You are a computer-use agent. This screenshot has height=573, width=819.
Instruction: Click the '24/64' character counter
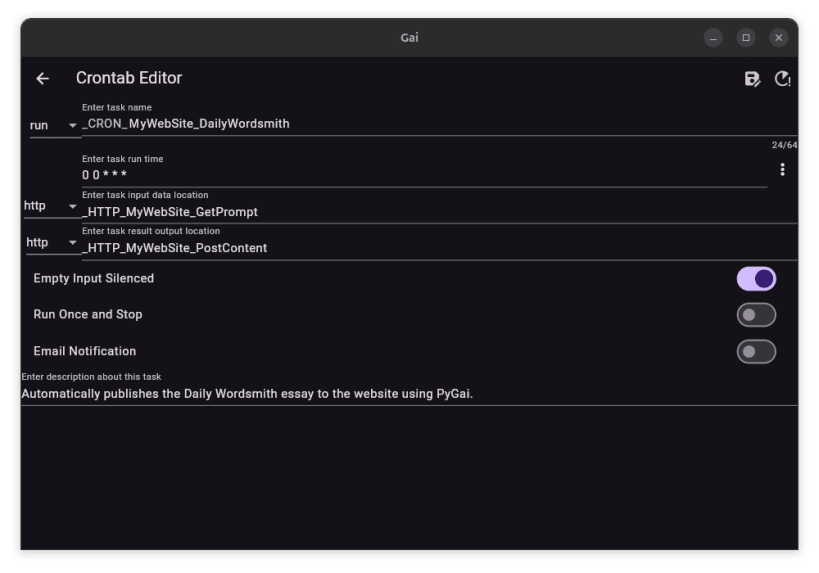point(784,145)
